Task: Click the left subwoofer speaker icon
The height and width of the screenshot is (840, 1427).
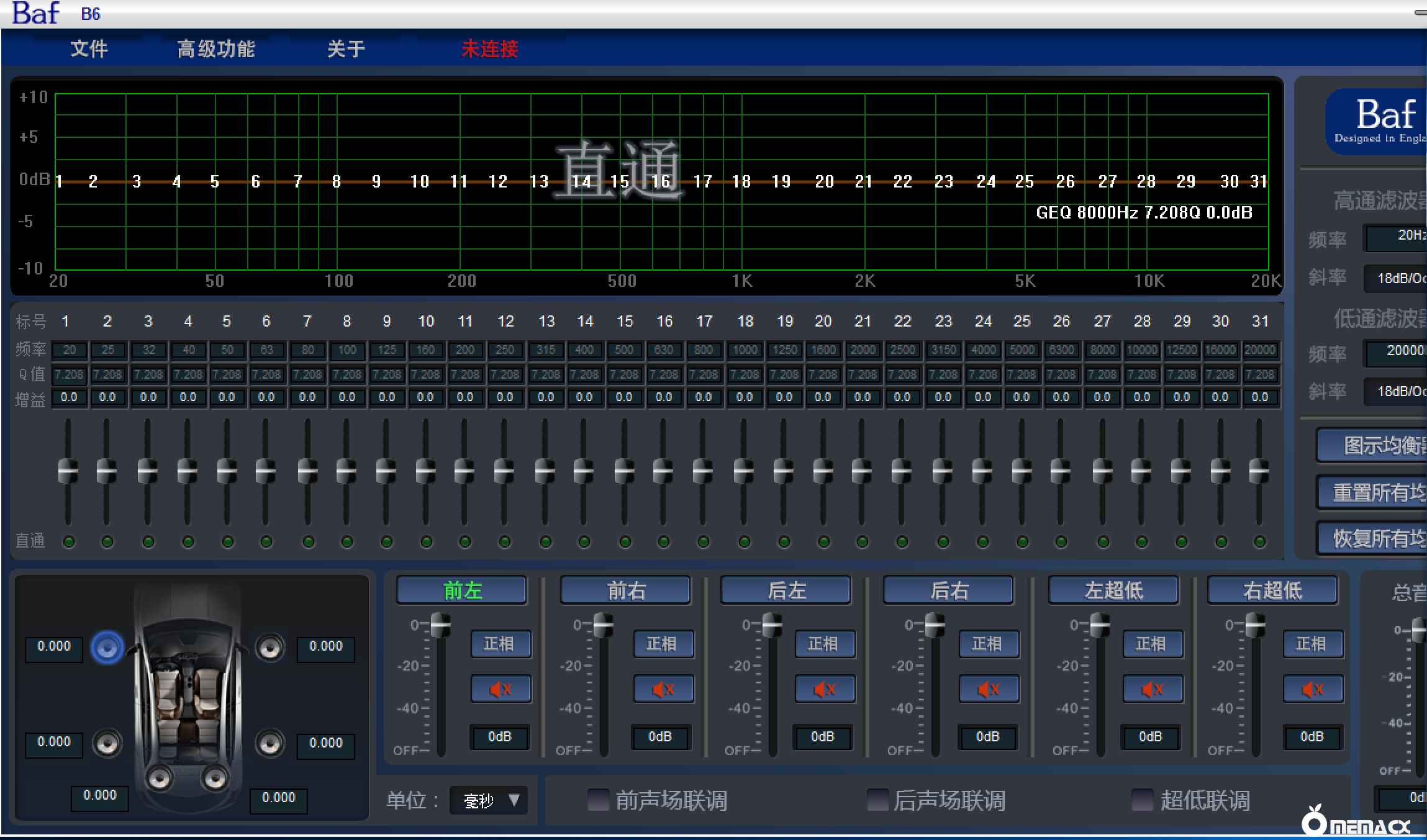Action: 159,778
